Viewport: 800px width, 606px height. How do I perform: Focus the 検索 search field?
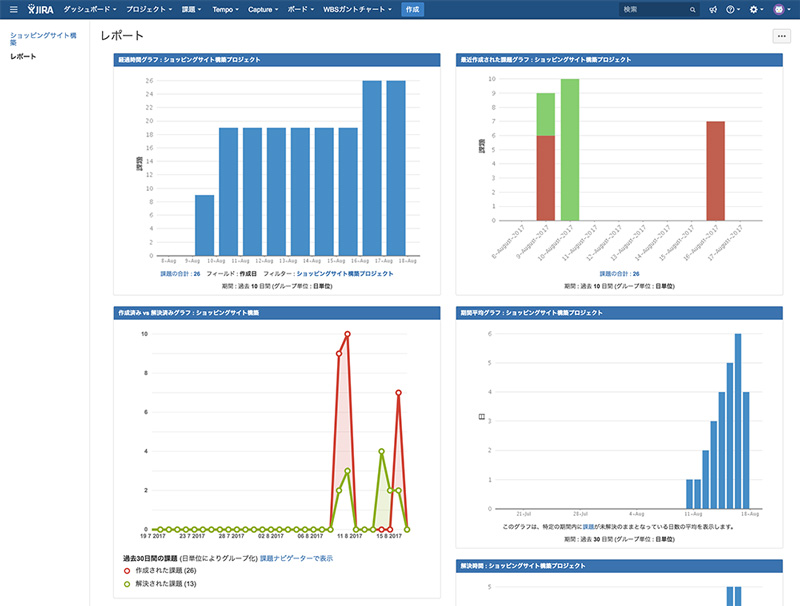(x=658, y=9)
